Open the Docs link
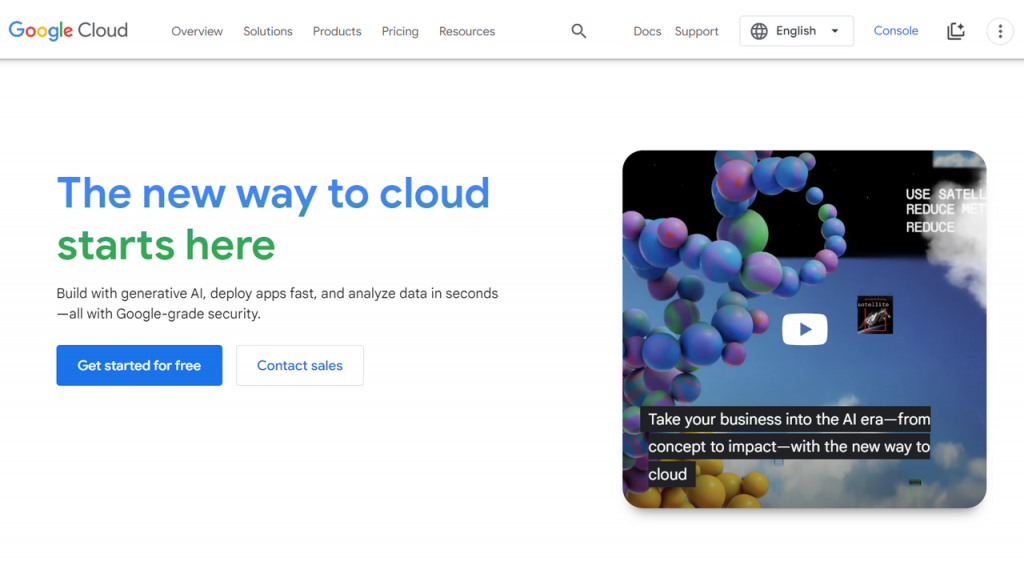This screenshot has width=1024, height=562. pos(647,31)
